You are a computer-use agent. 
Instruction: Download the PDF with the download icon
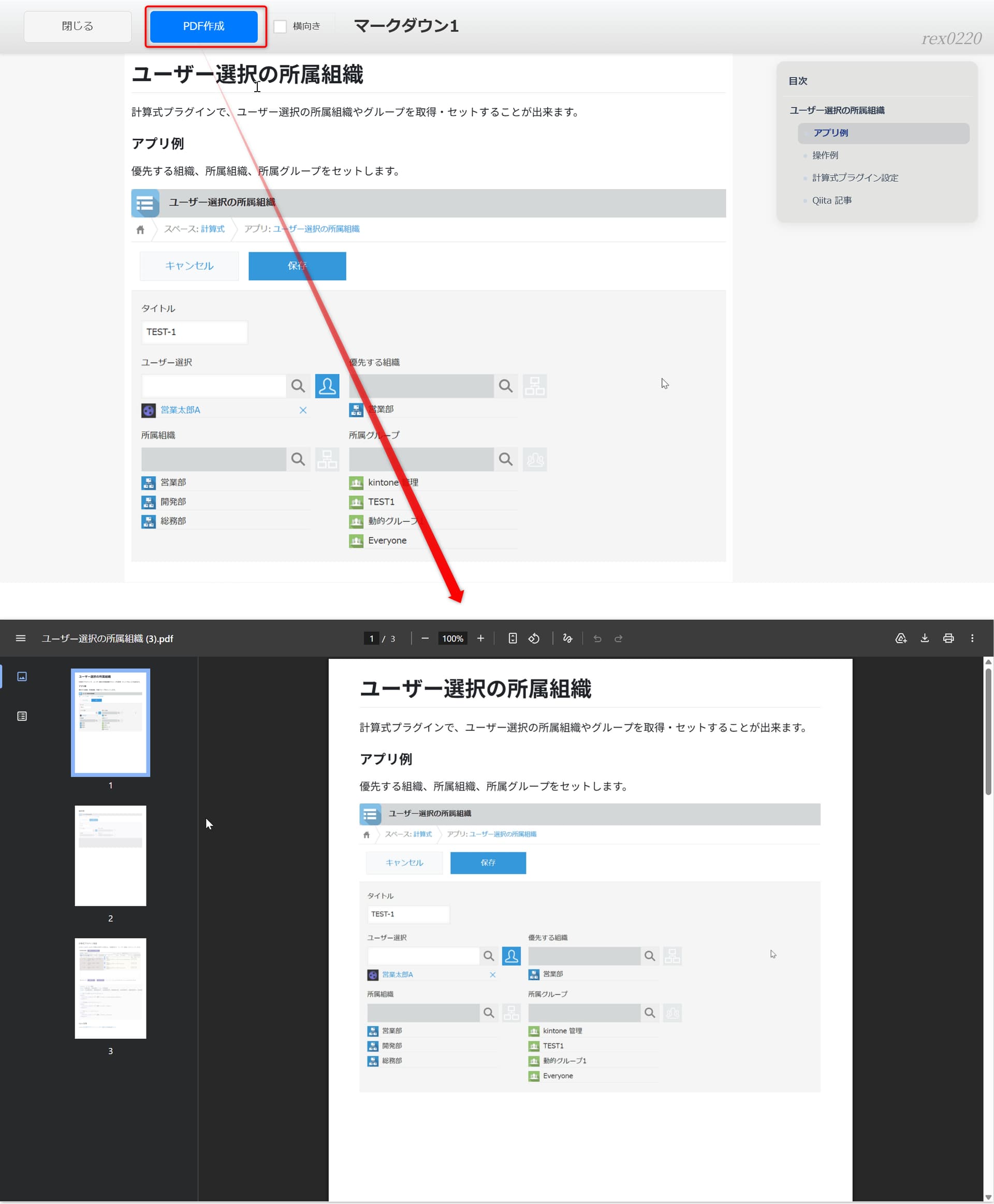click(x=924, y=638)
